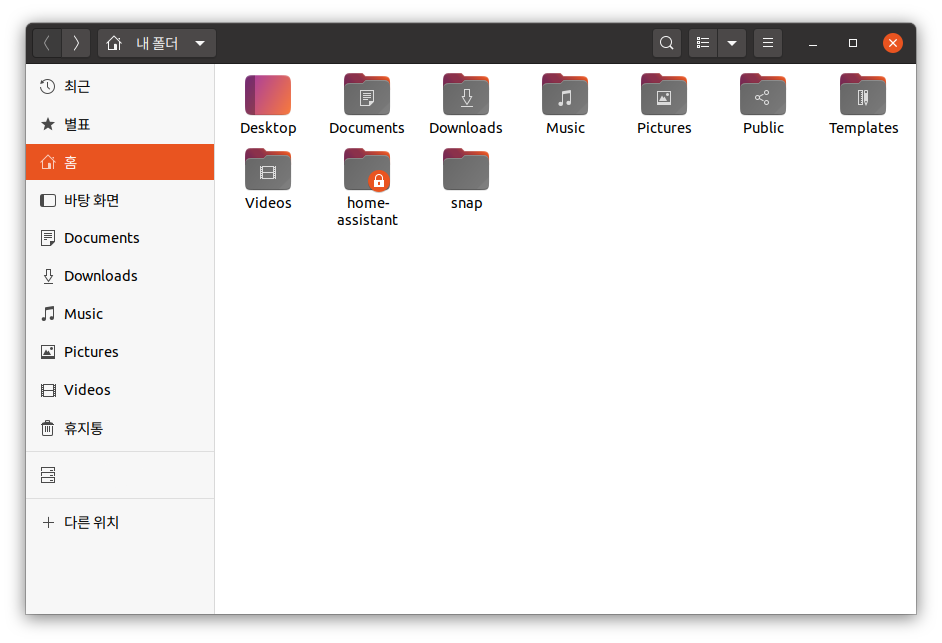Image resolution: width=942 pixels, height=643 pixels.
Task: Select the Music folder icon in main area
Action: pos(565,95)
